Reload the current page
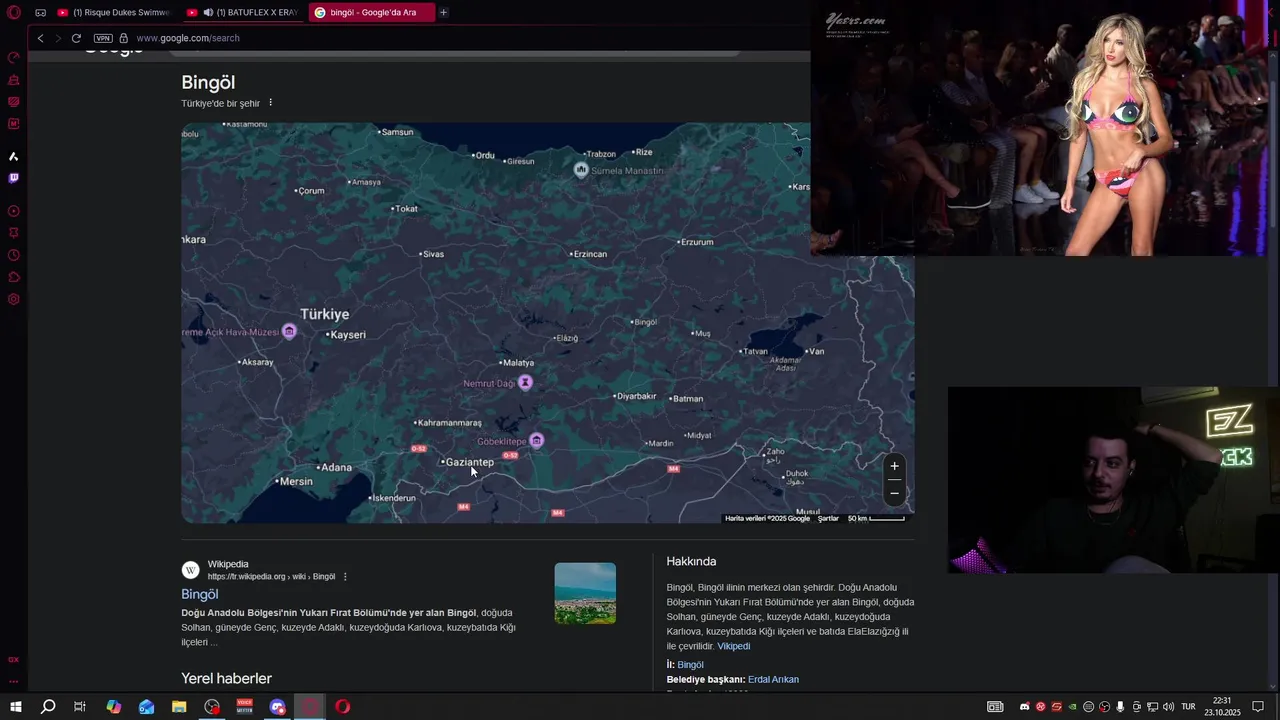Viewport: 1280px width, 720px height. coord(76,38)
